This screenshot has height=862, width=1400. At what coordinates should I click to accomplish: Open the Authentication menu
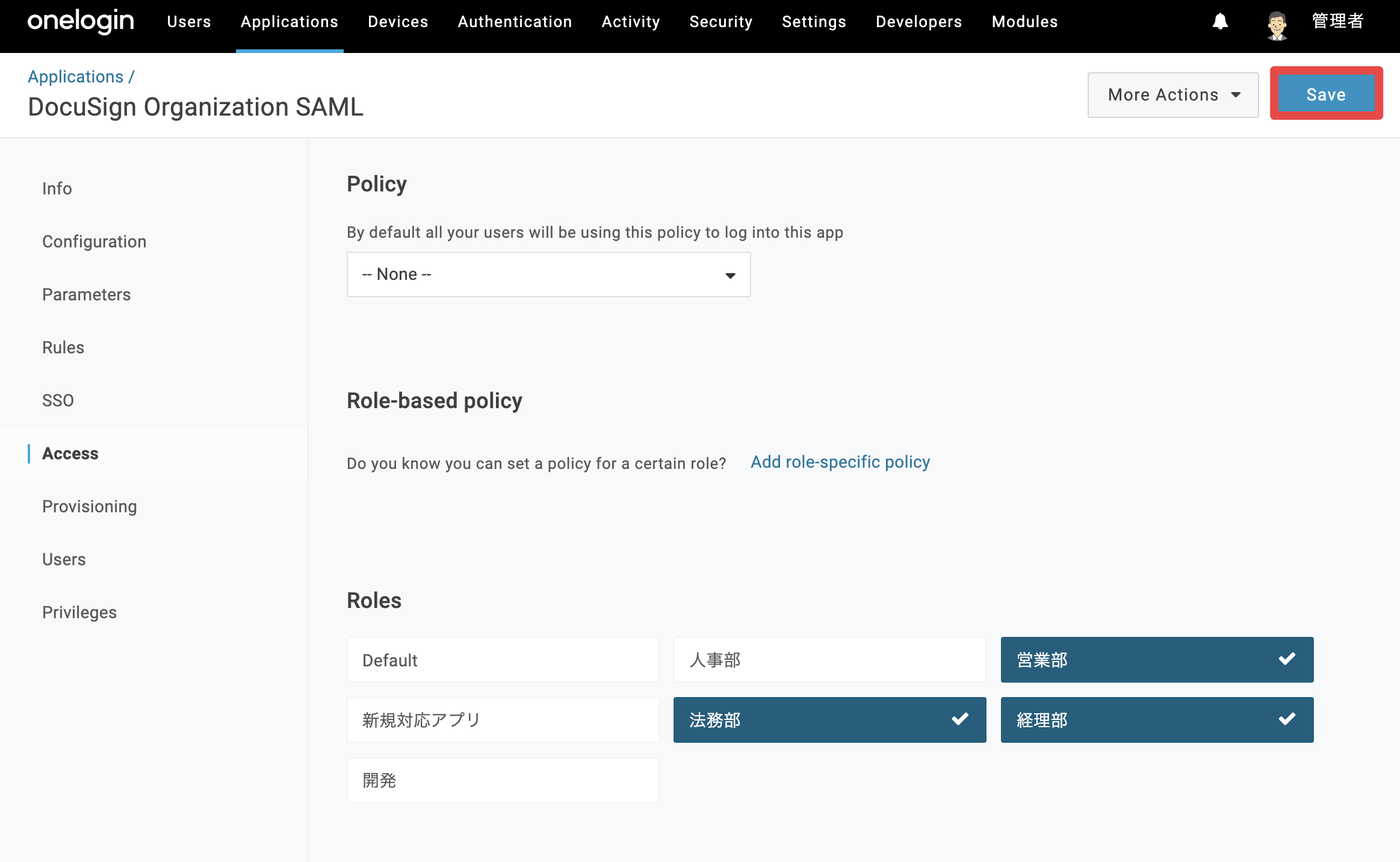[515, 22]
